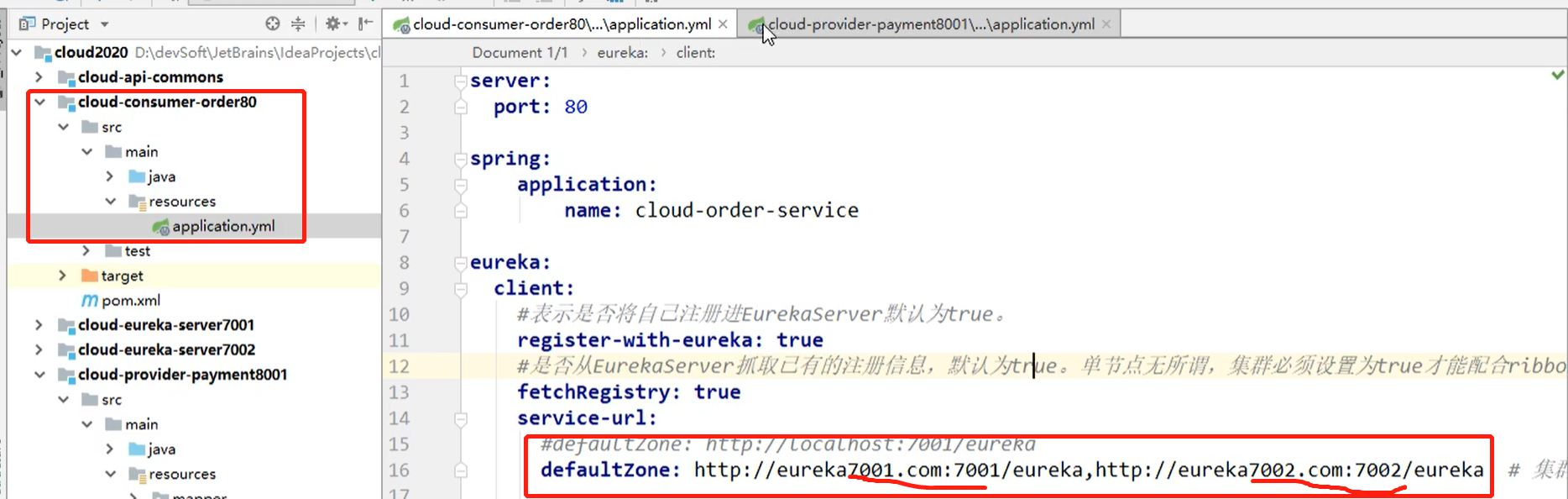Expand the target folder
Image resolution: width=1568 pixels, height=499 pixels.
pyautogui.click(x=63, y=276)
